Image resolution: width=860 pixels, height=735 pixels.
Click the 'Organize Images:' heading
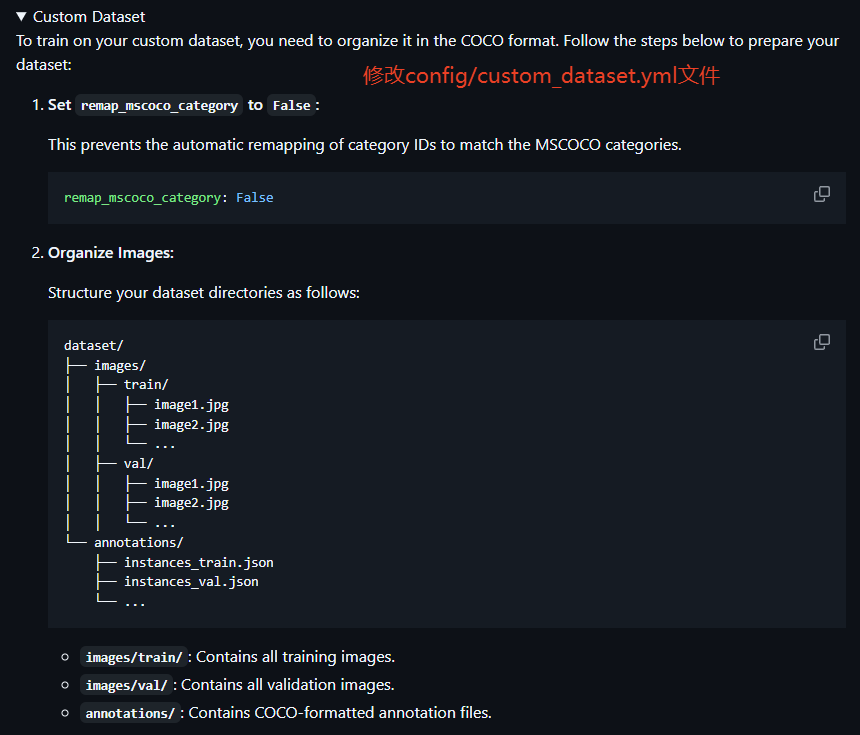(111, 253)
